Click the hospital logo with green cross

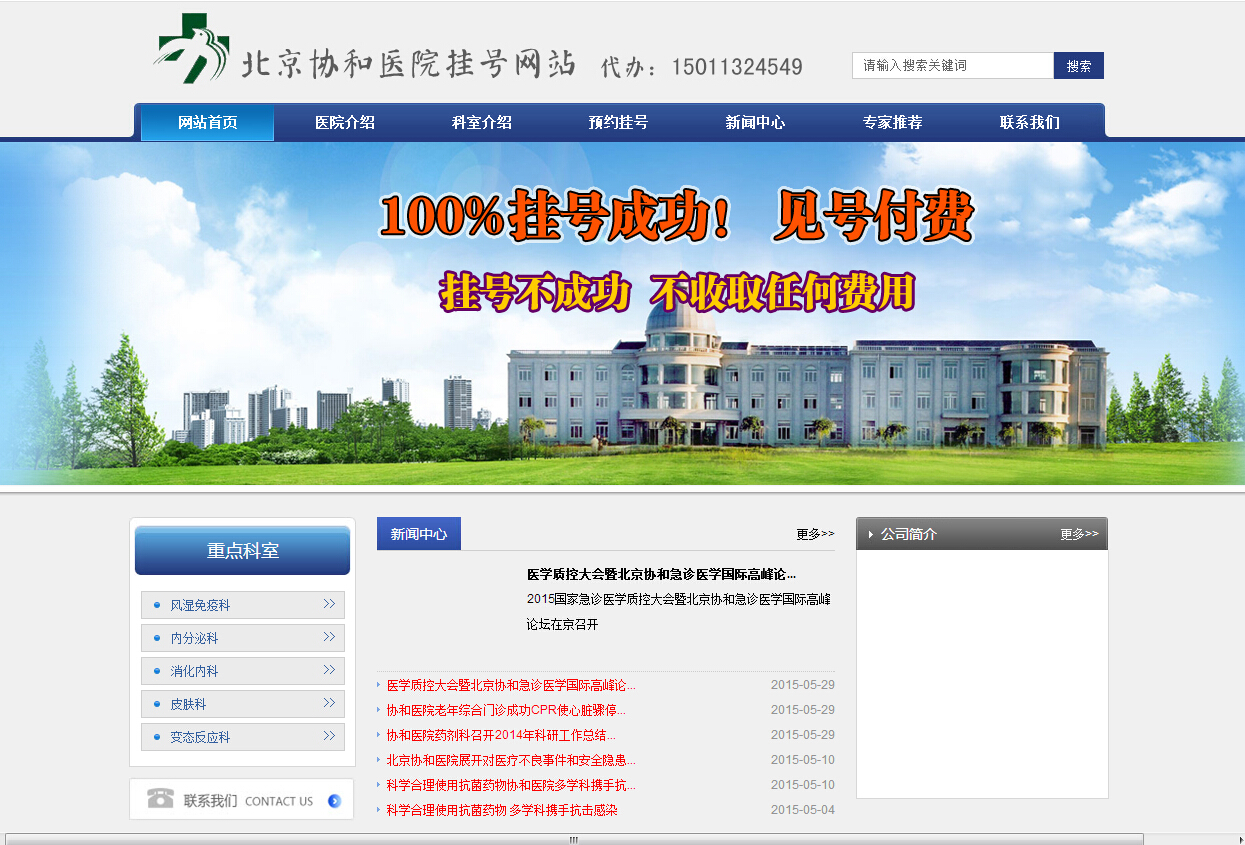193,49
